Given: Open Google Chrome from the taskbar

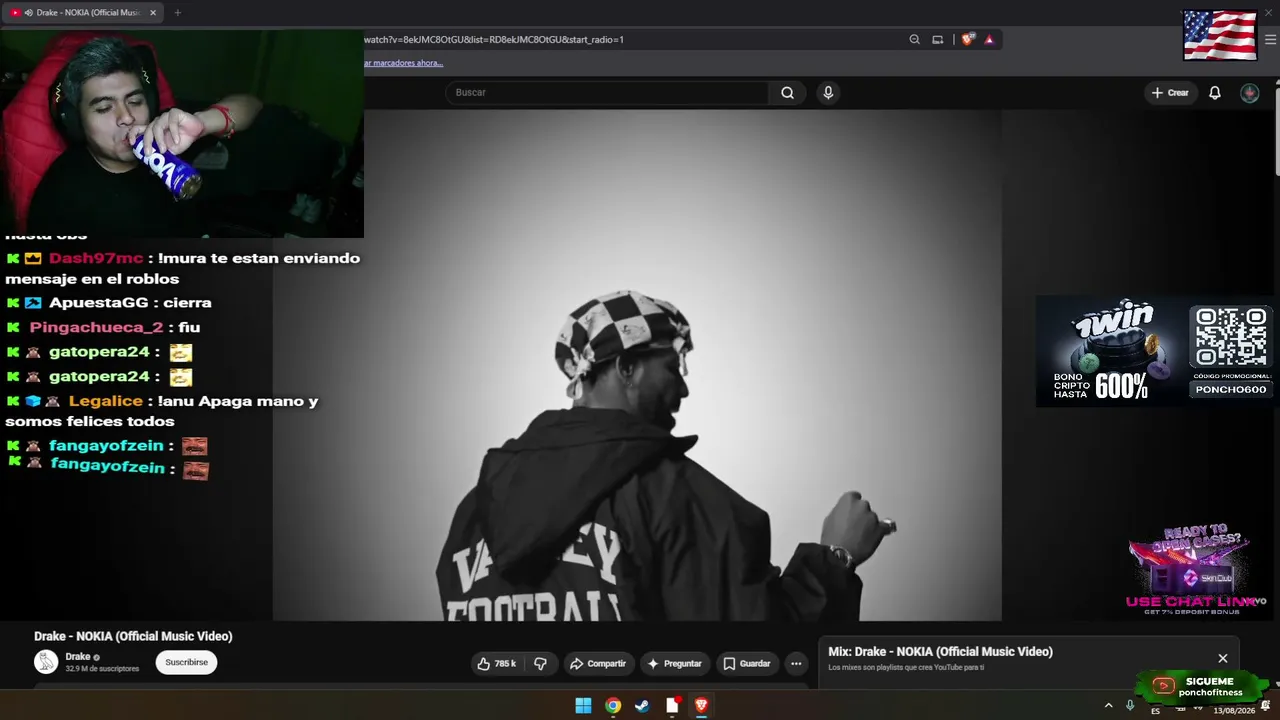Looking at the screenshot, I should pos(613,706).
